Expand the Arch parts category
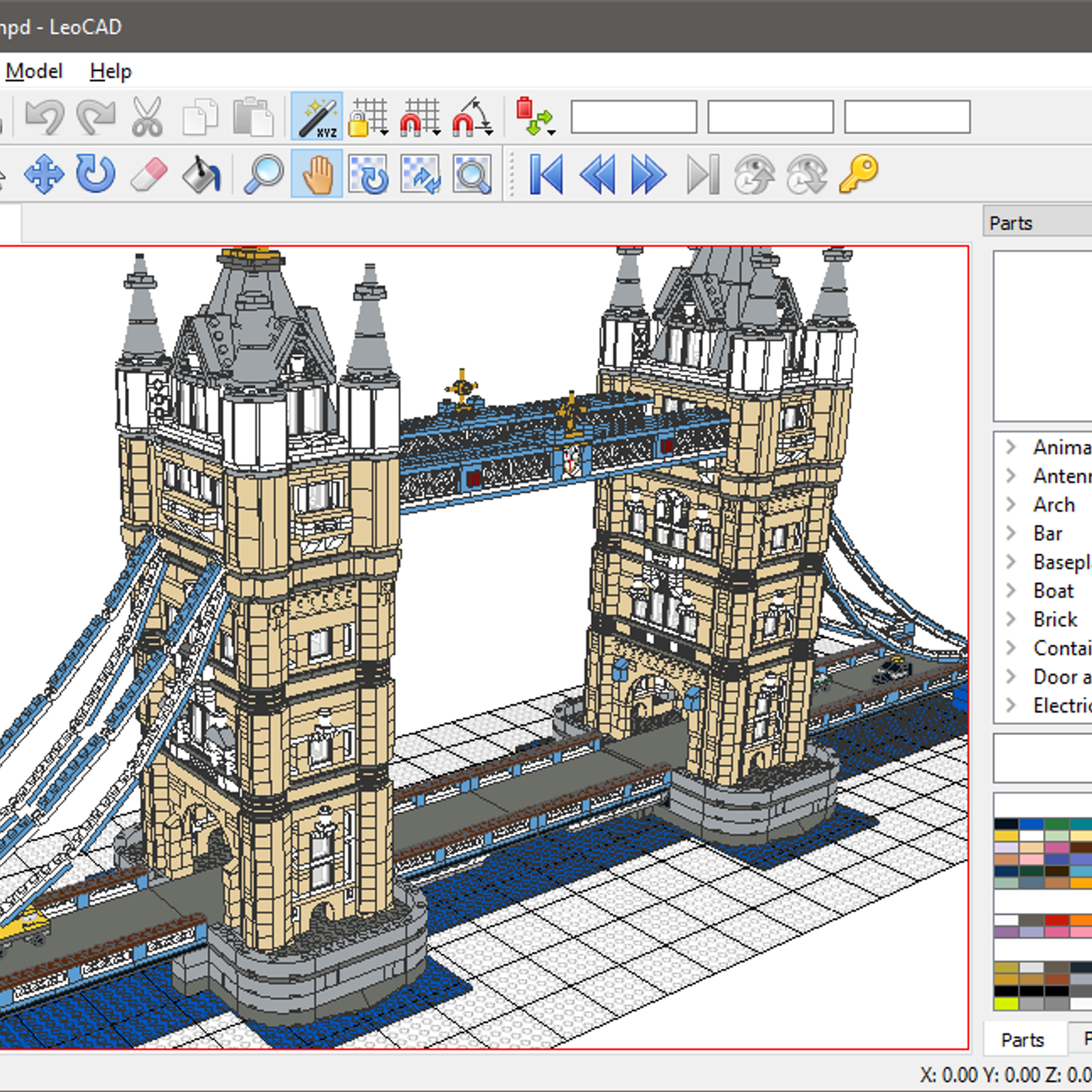This screenshot has width=1092, height=1092. [1011, 504]
